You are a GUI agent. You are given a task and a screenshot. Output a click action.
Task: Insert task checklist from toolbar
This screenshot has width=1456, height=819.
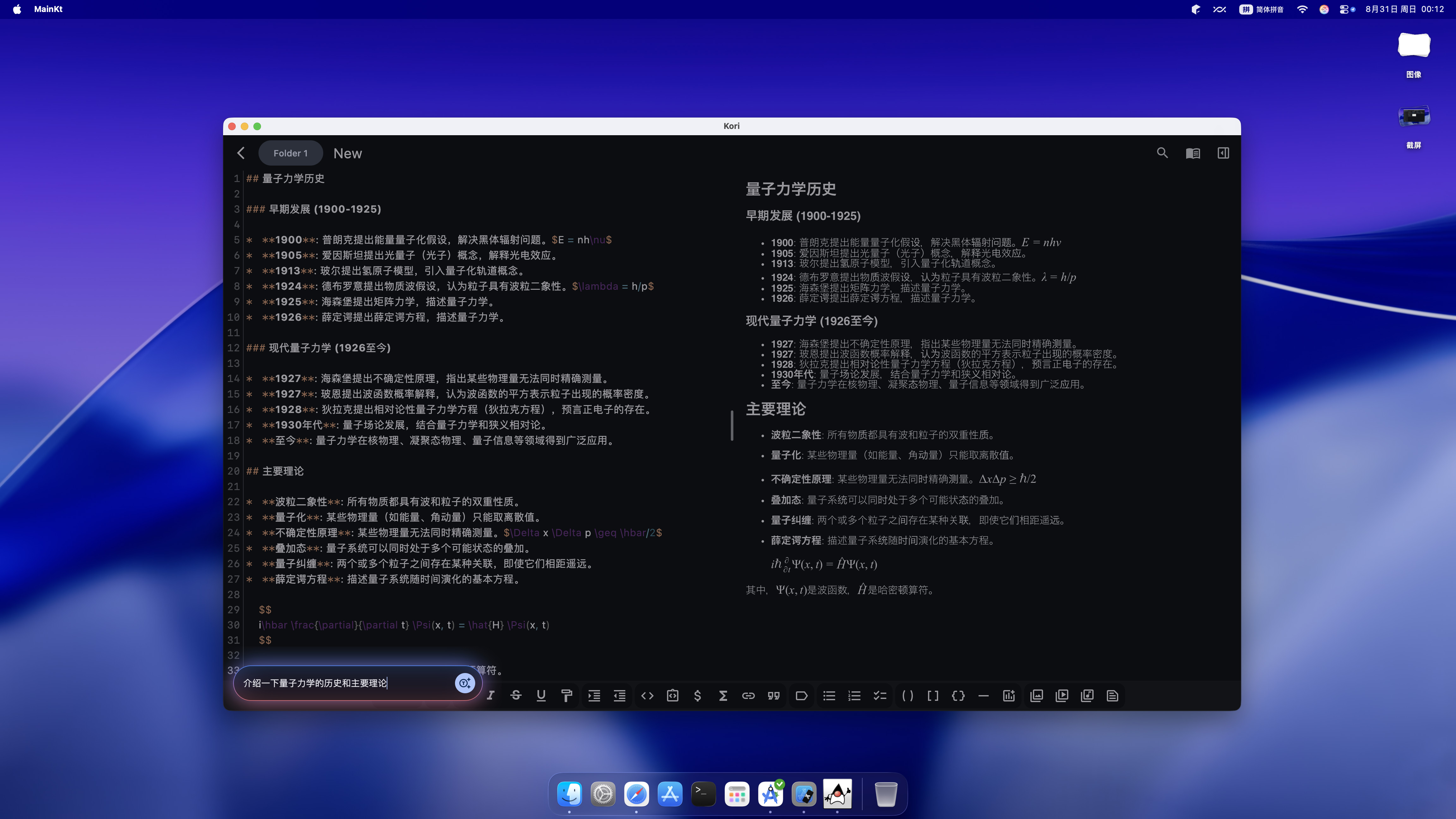pyautogui.click(x=879, y=696)
